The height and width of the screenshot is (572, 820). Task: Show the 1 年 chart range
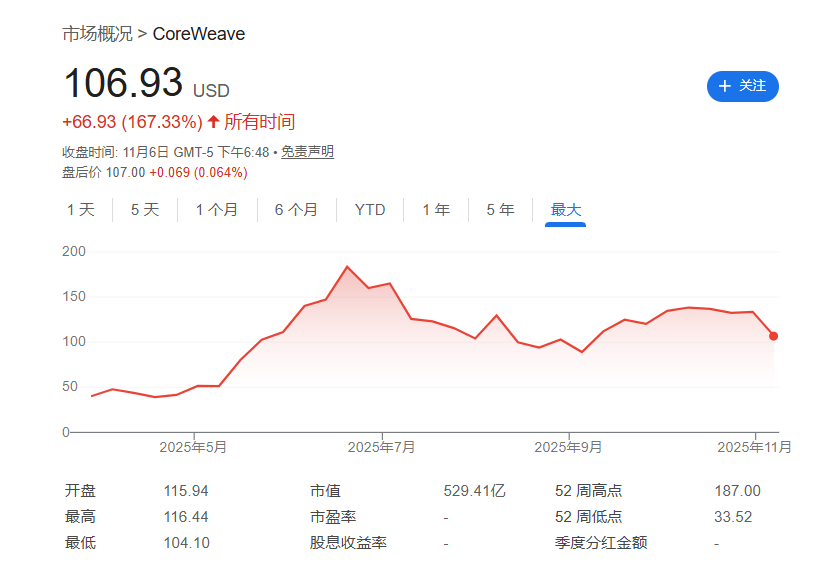click(436, 210)
